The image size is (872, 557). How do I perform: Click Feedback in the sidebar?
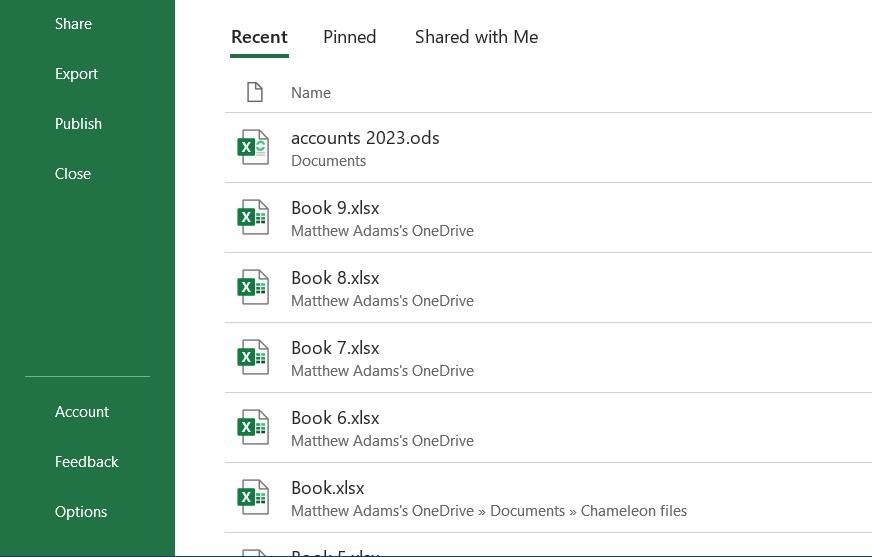[x=86, y=462]
